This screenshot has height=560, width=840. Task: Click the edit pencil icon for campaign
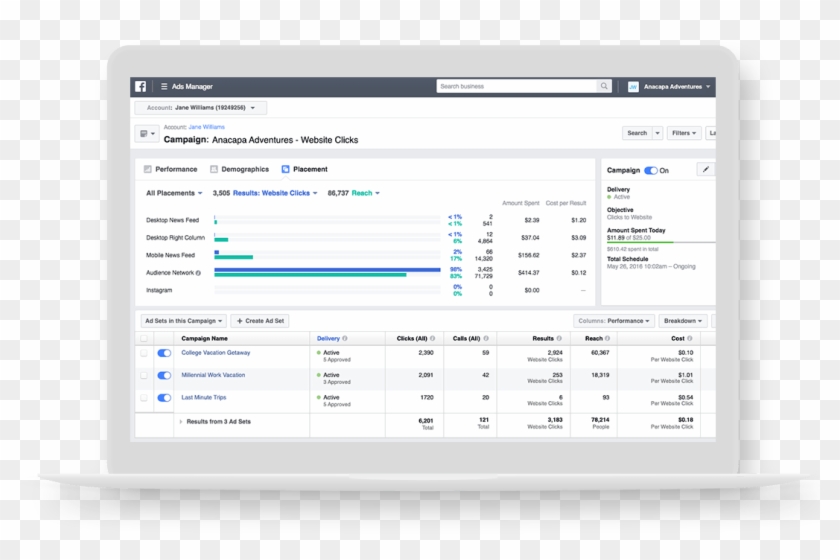(705, 170)
